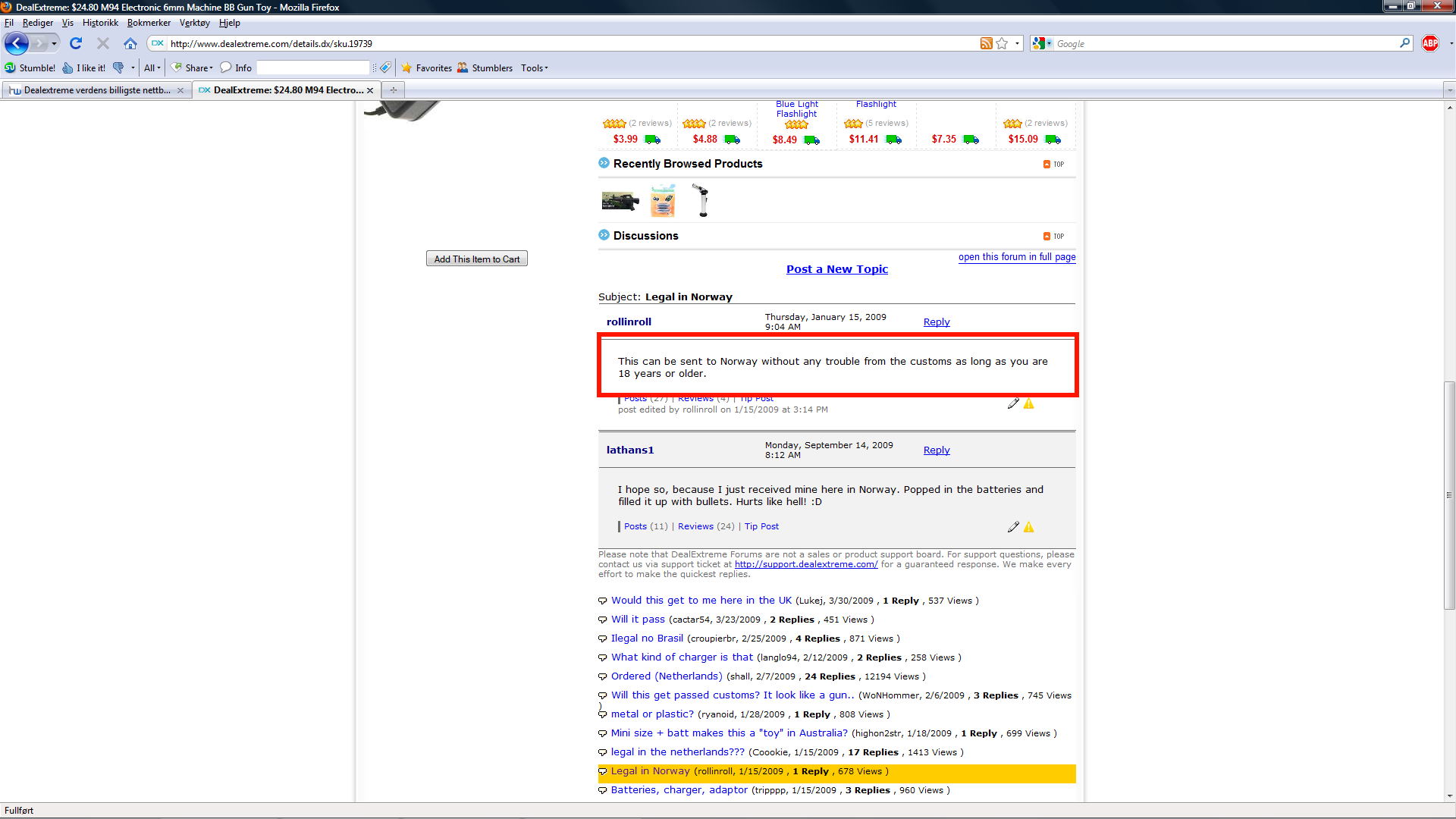Screen dimensions: 1456x819
Task: Open topic Ilegal no Brasil
Action: (647, 638)
